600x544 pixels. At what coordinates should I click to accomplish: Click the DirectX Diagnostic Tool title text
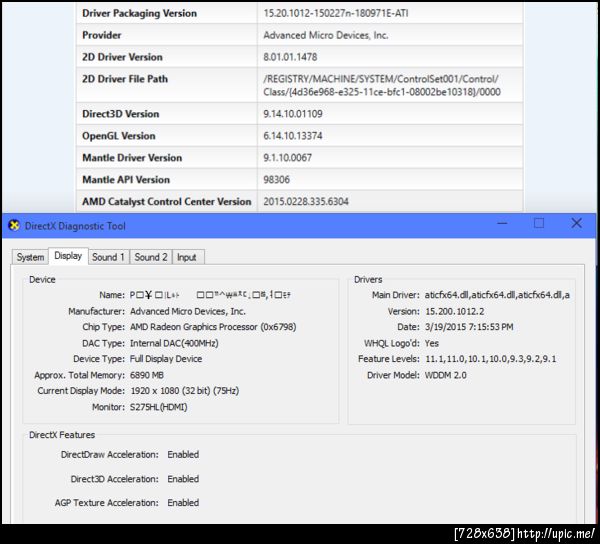[x=75, y=226]
